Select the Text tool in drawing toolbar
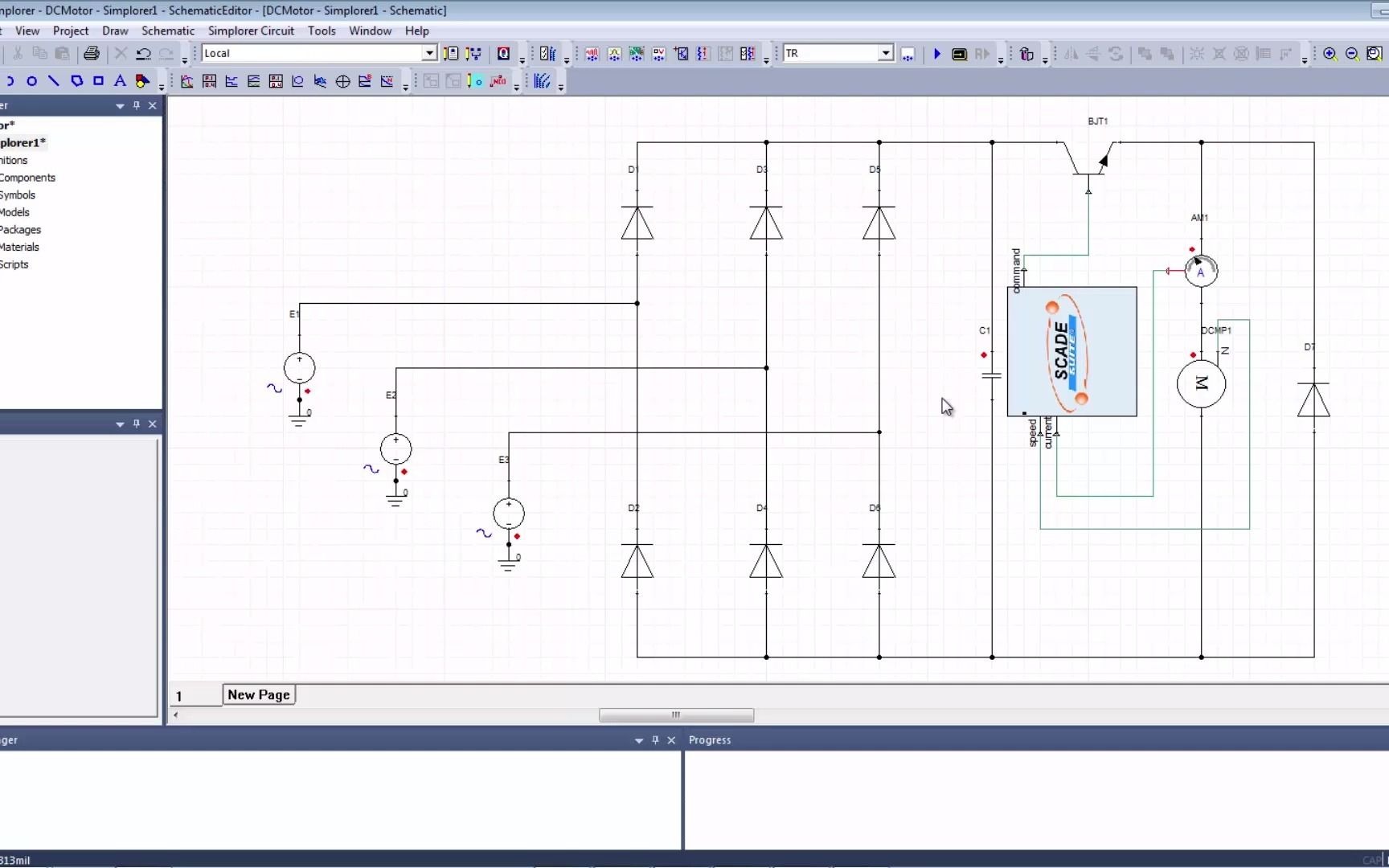 pos(120,80)
